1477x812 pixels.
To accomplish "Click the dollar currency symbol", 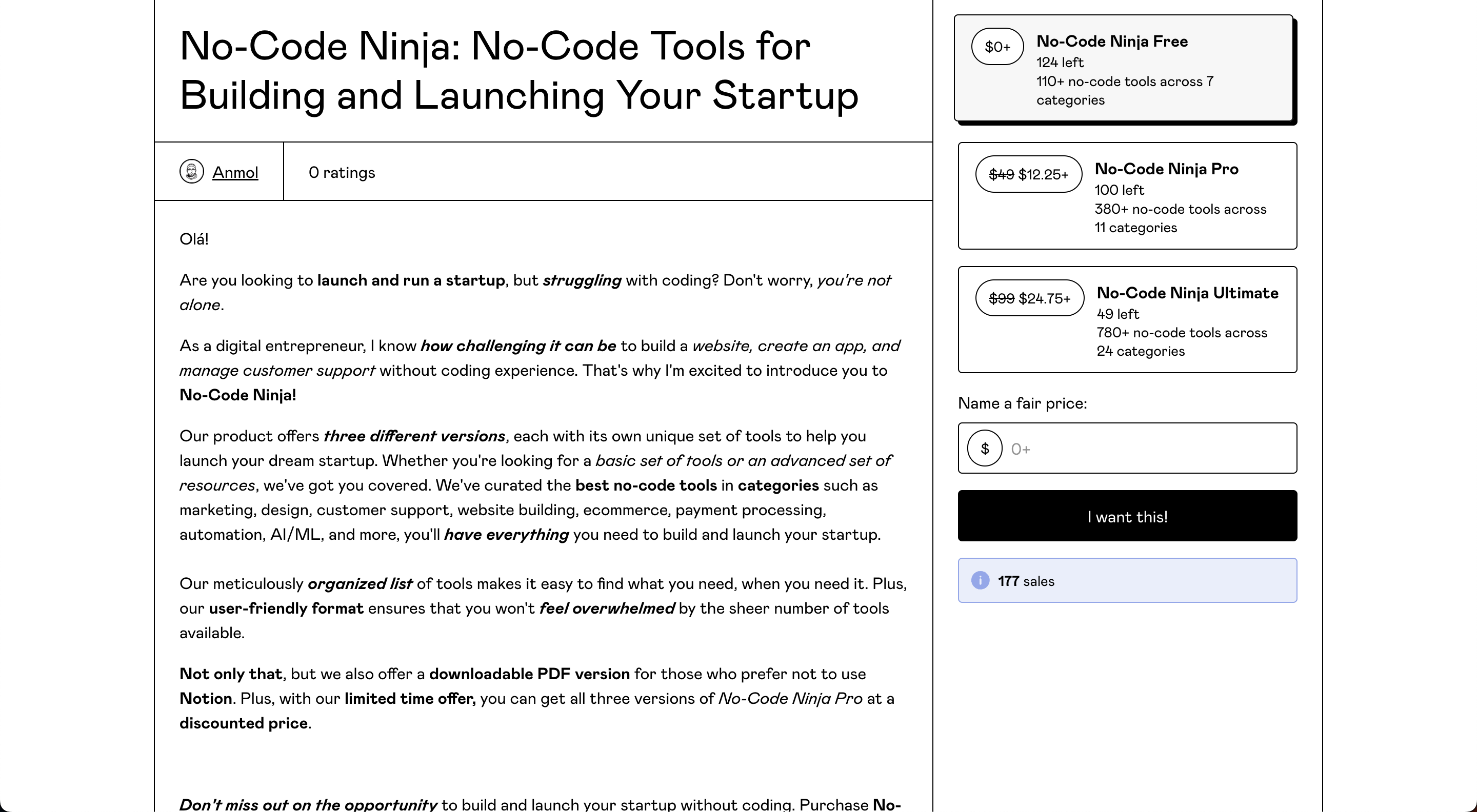I will pos(985,448).
